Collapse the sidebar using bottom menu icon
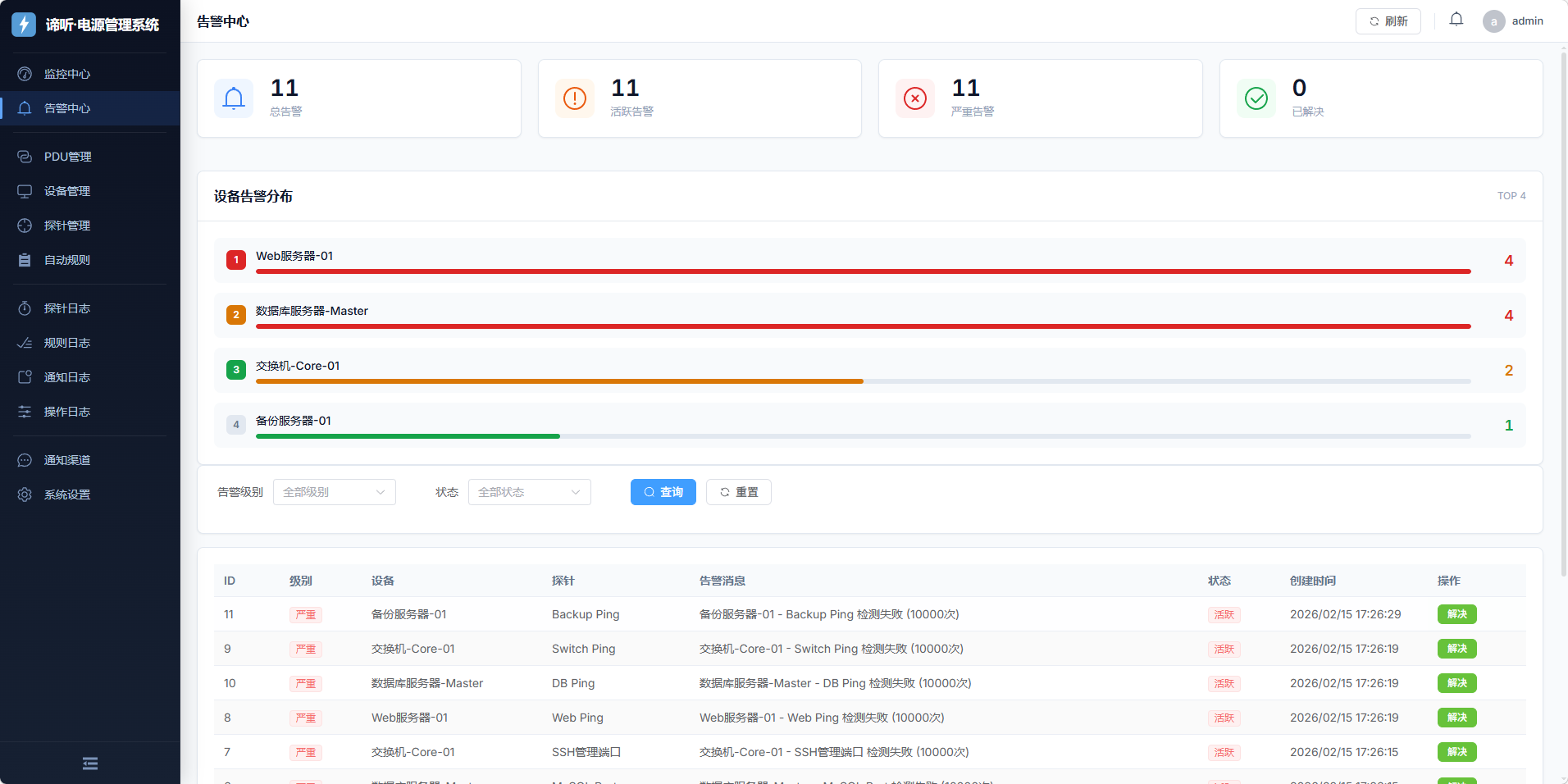The image size is (1568, 784). point(90,763)
